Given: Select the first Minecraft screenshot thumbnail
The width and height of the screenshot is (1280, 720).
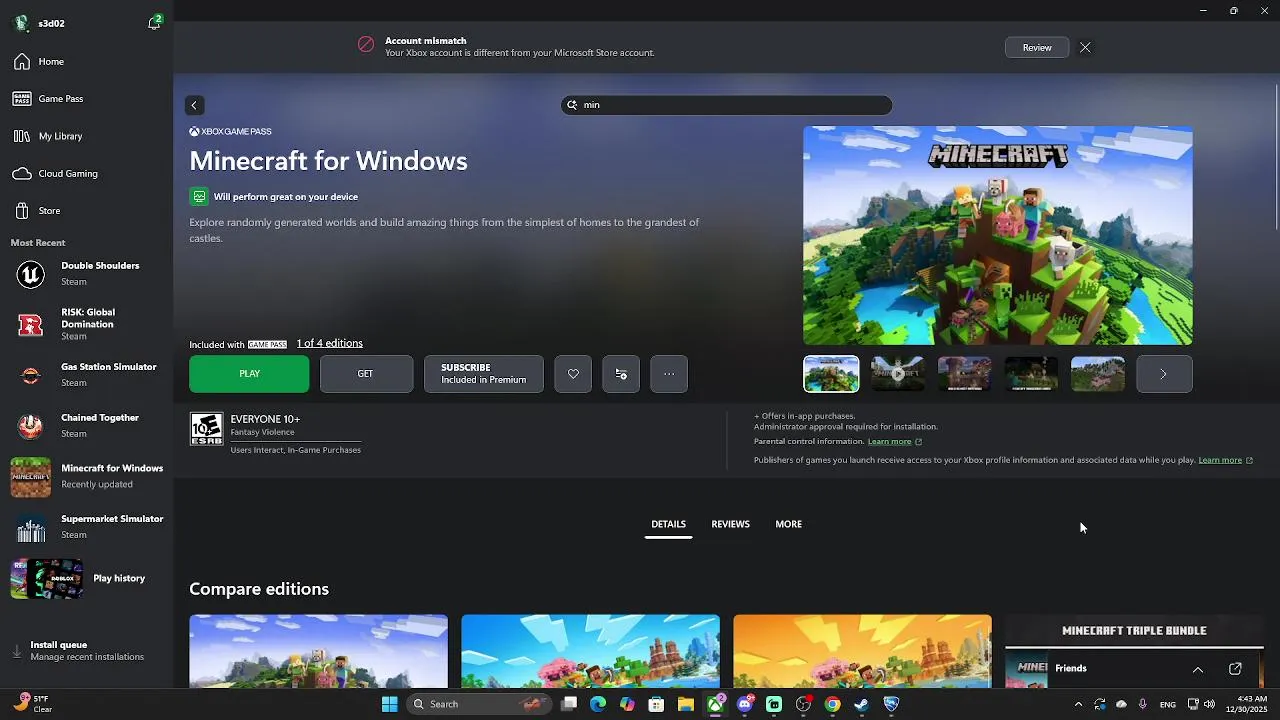Looking at the screenshot, I should tap(831, 374).
